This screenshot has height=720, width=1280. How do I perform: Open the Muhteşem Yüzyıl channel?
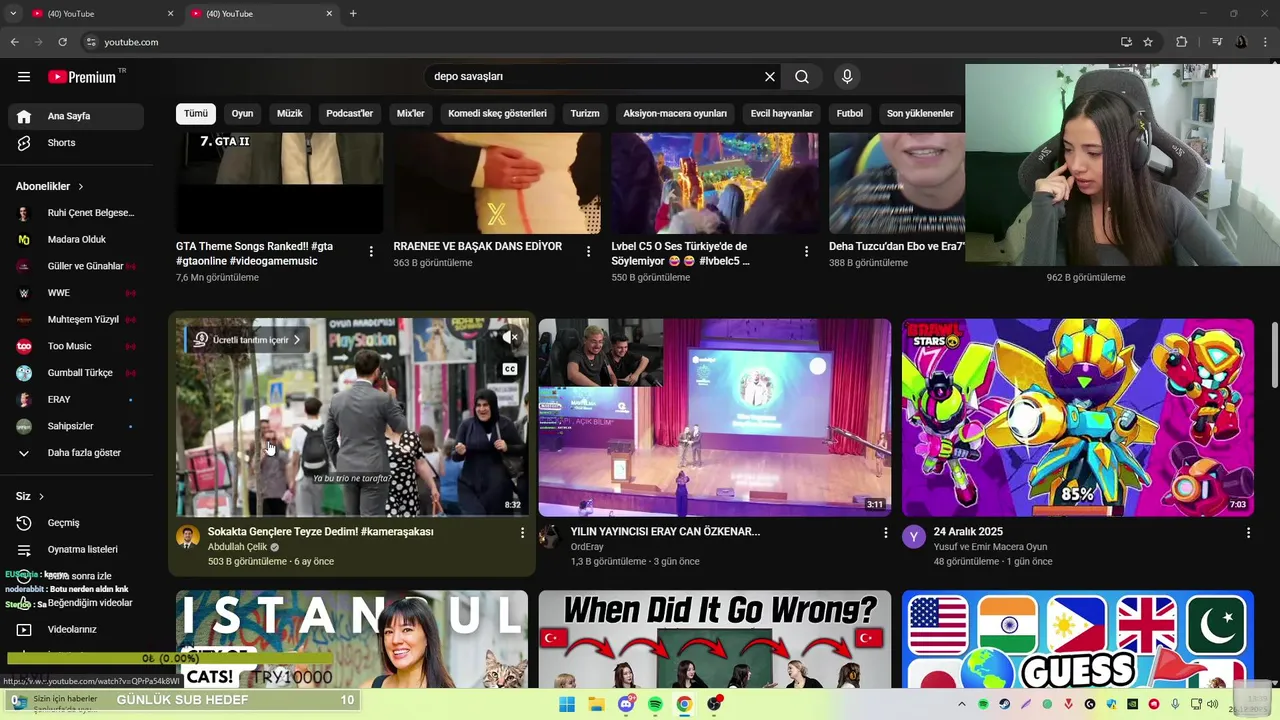[x=76, y=320]
